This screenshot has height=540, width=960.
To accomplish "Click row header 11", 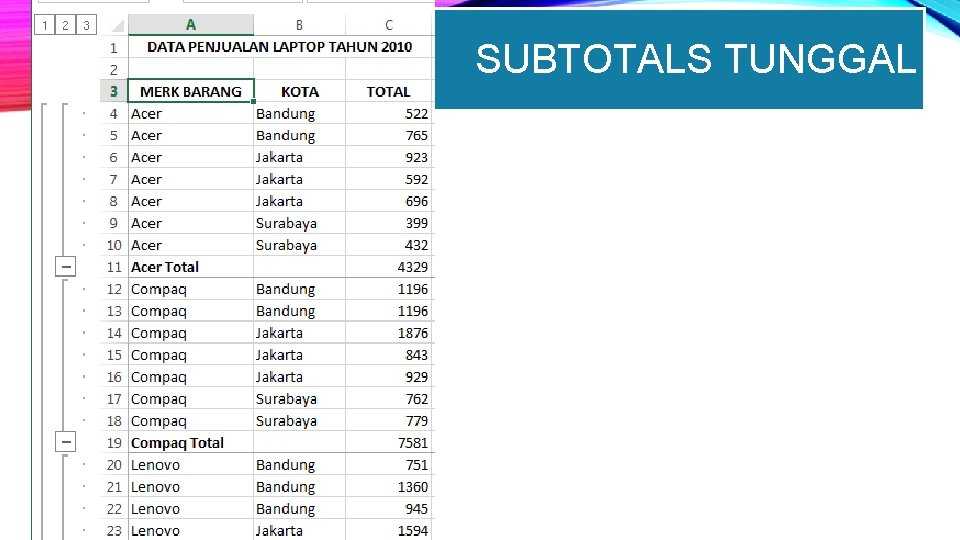I will [x=114, y=267].
